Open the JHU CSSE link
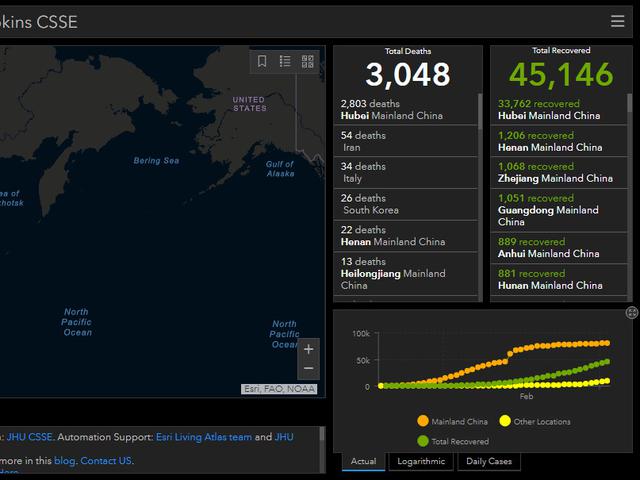 (31, 437)
